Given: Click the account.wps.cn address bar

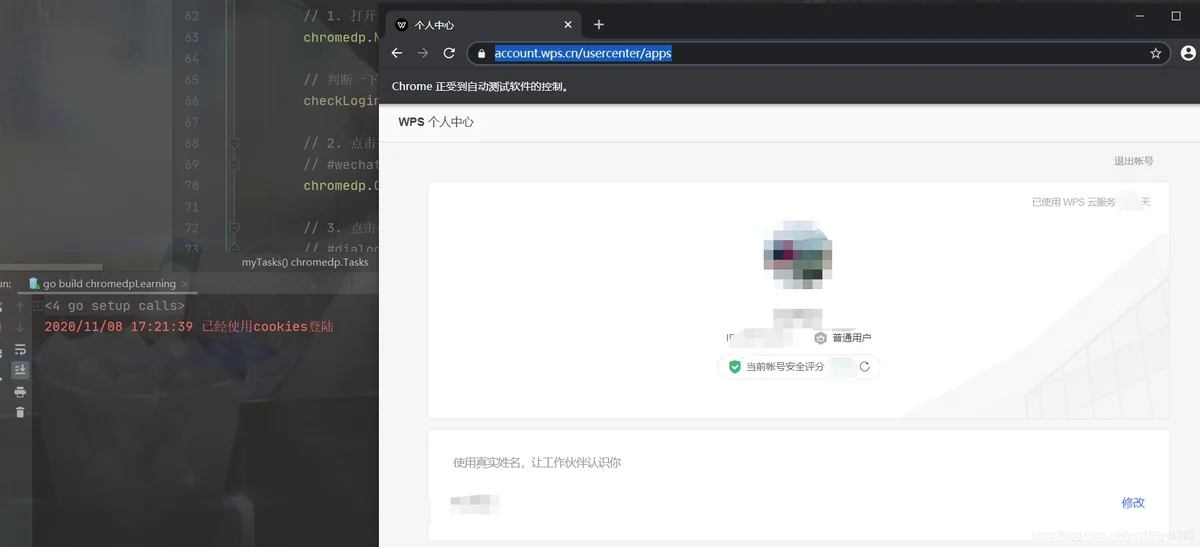Looking at the screenshot, I should (818, 53).
